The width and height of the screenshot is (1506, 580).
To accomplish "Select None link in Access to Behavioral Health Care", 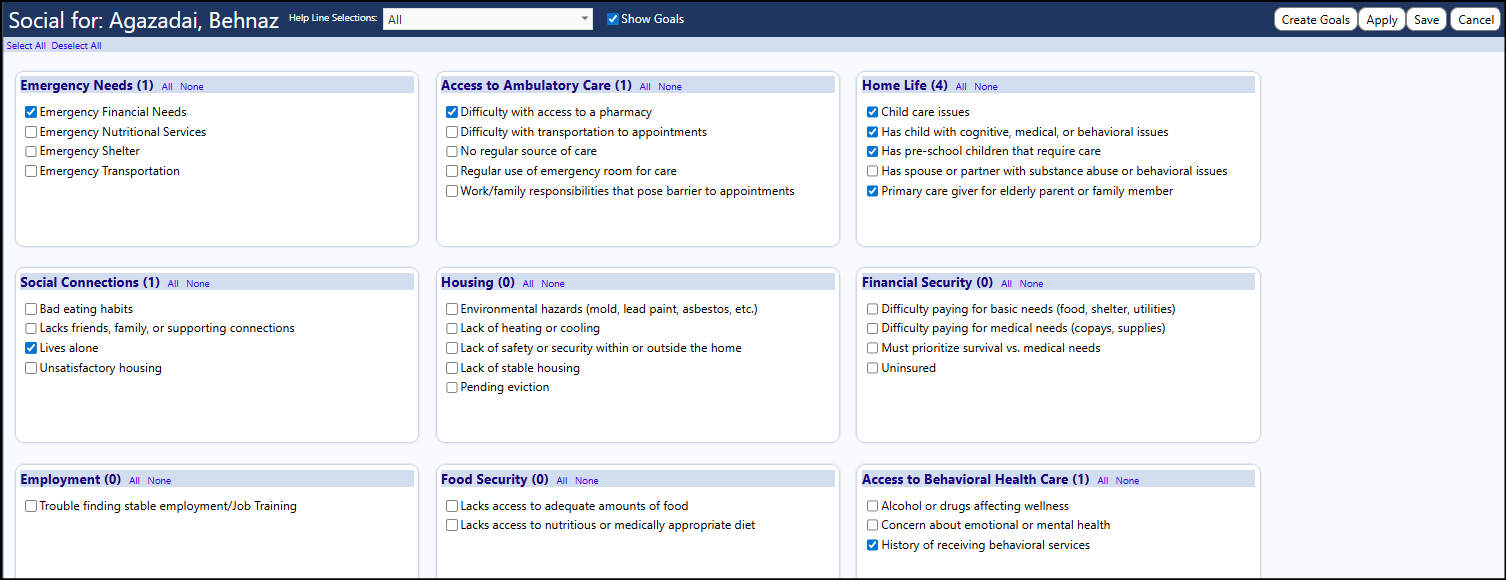I will (x=1128, y=481).
